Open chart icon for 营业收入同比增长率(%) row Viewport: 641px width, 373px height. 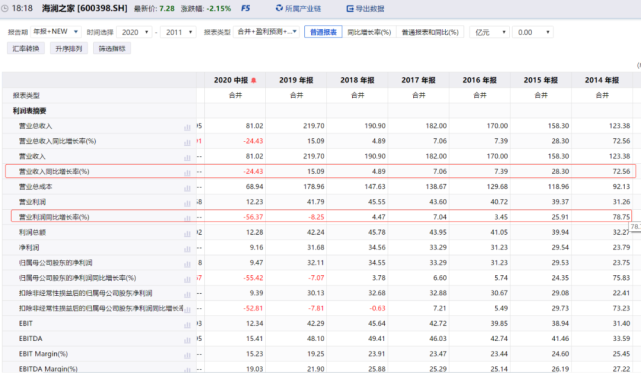click(187, 172)
